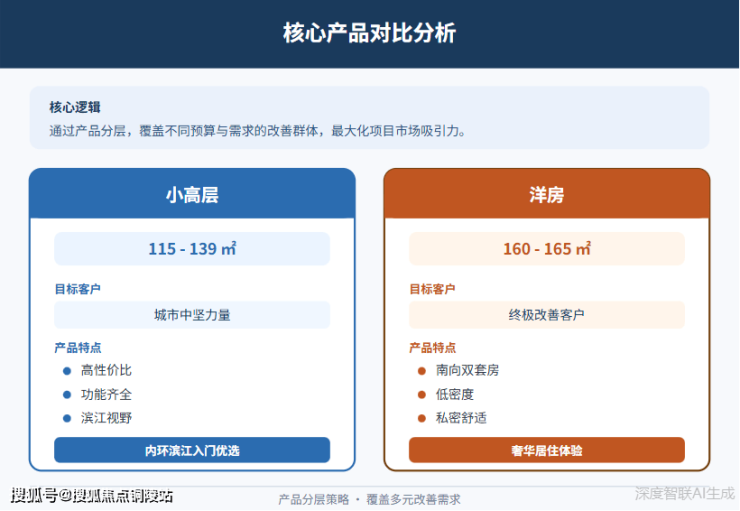Select the 小高层 card header

[x=192, y=194]
